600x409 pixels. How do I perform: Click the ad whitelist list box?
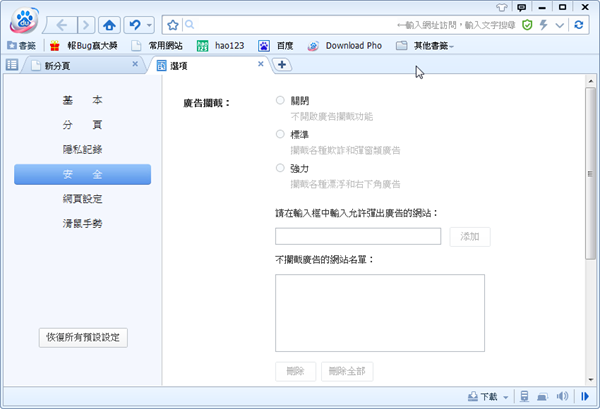(x=380, y=313)
